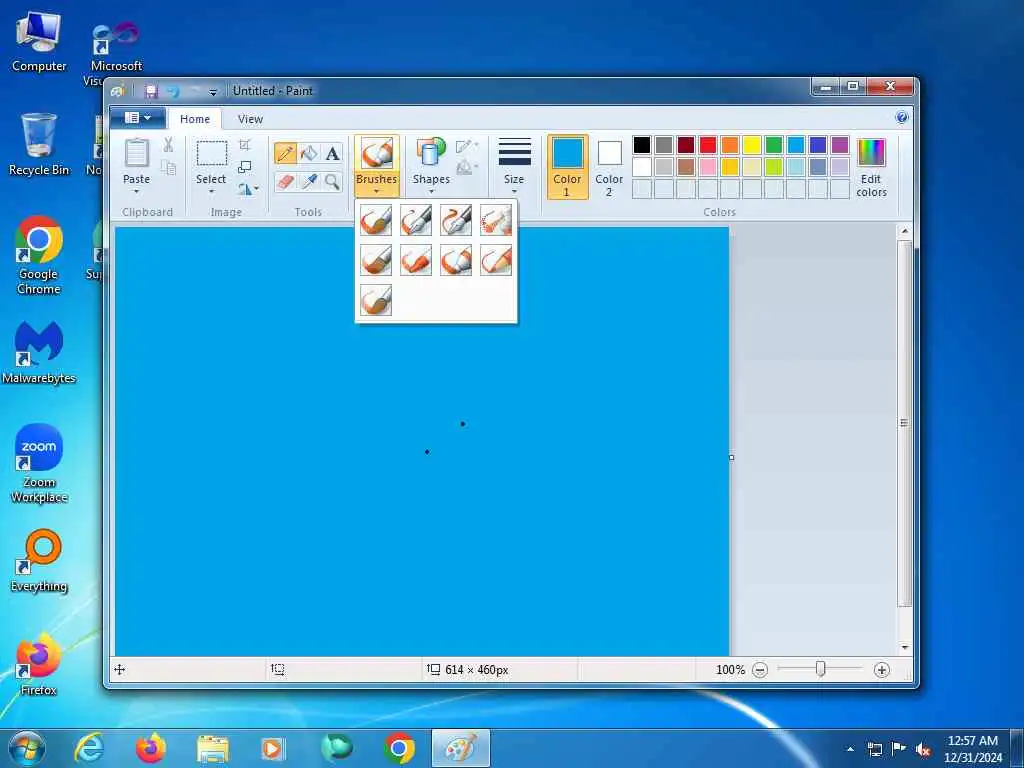
Task: Activate the Color 1 button
Action: coord(568,167)
